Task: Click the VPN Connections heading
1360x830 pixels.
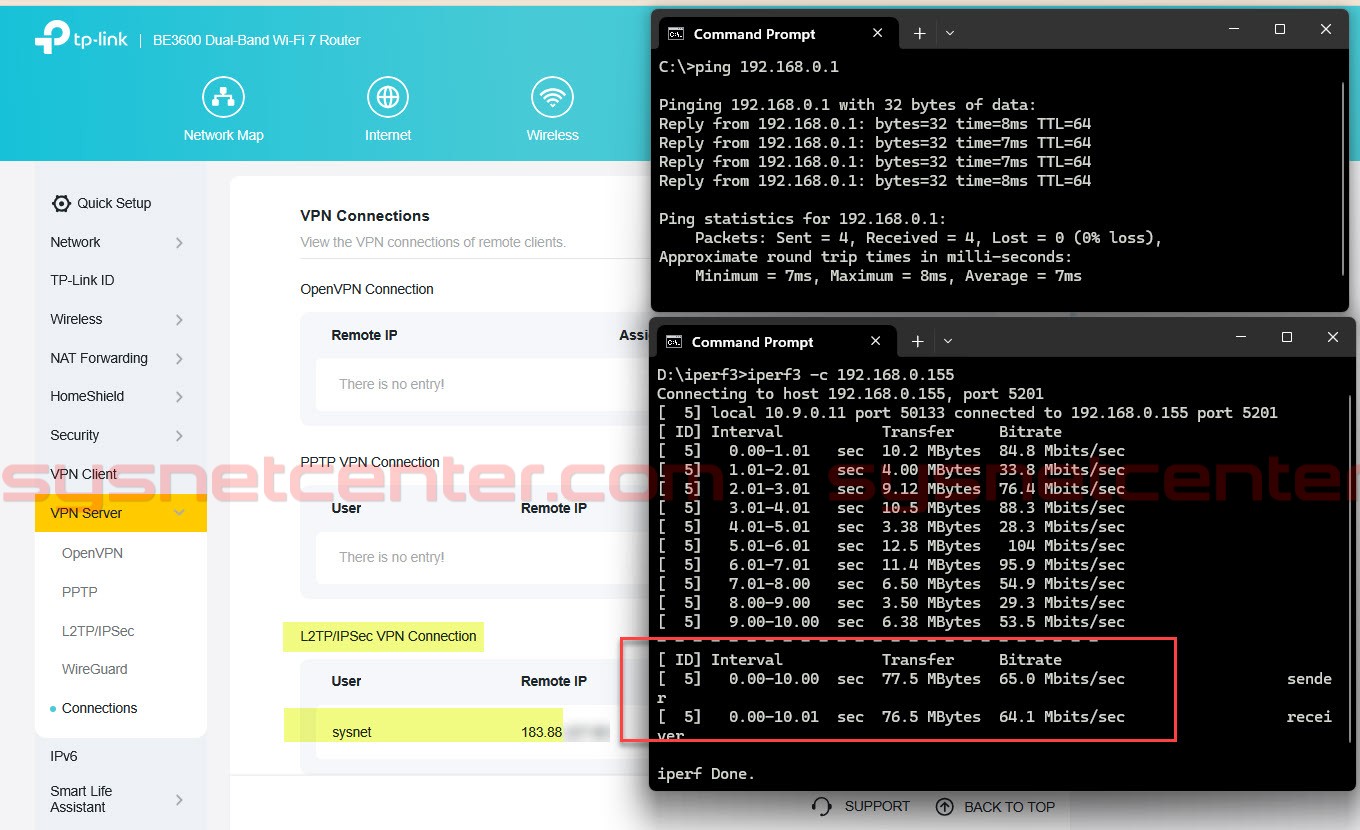Action: [365, 215]
